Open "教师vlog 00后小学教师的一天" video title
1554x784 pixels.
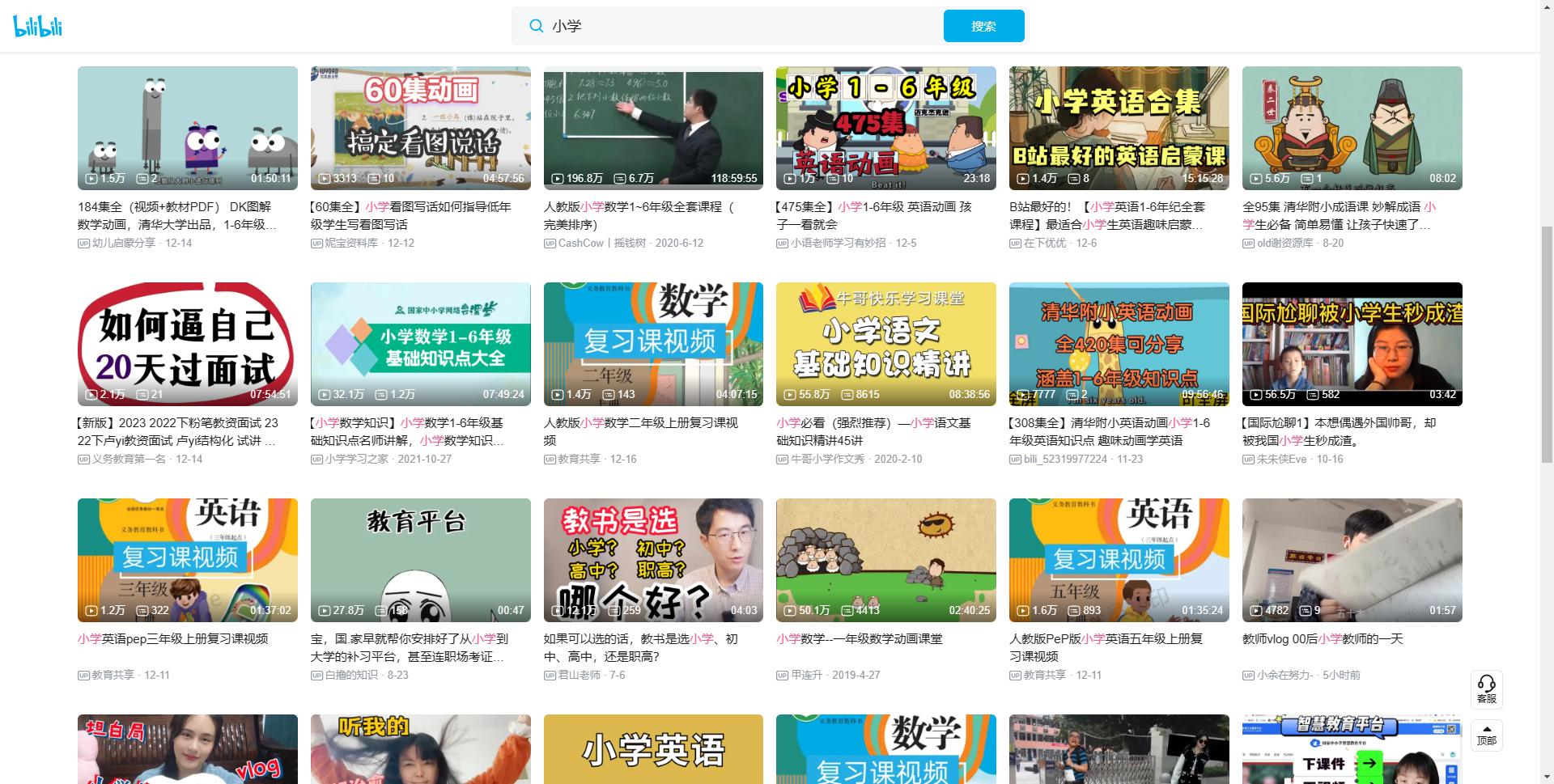point(1323,638)
